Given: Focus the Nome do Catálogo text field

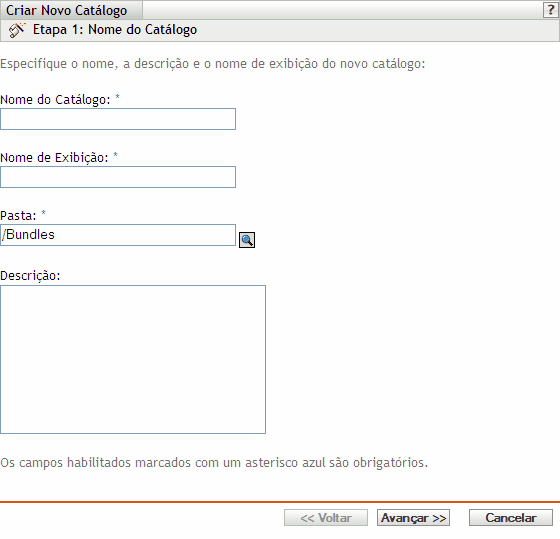Looking at the screenshot, I should (118, 119).
